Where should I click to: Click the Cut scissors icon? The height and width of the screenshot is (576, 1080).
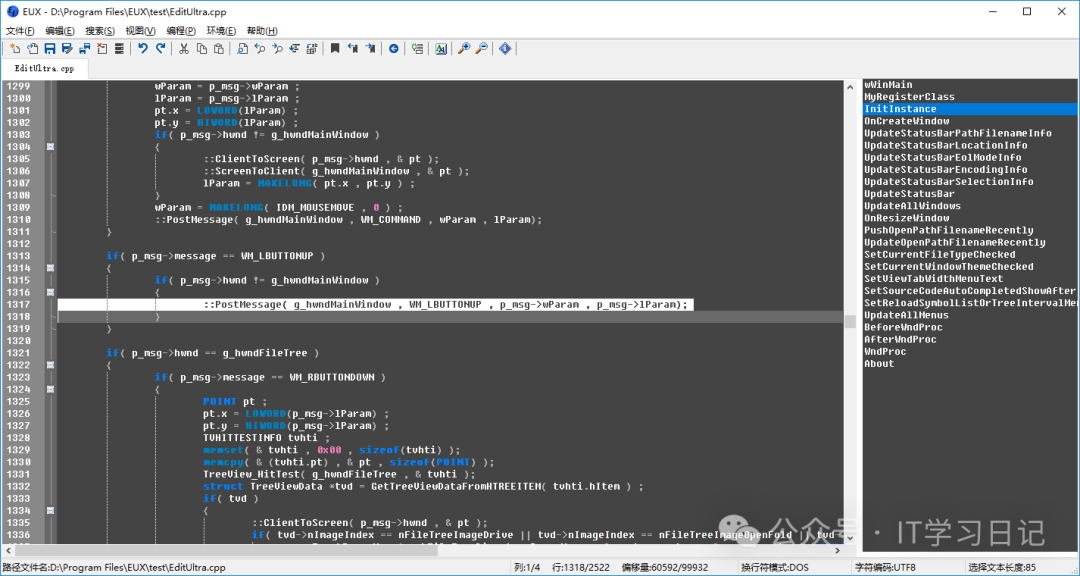pos(185,48)
